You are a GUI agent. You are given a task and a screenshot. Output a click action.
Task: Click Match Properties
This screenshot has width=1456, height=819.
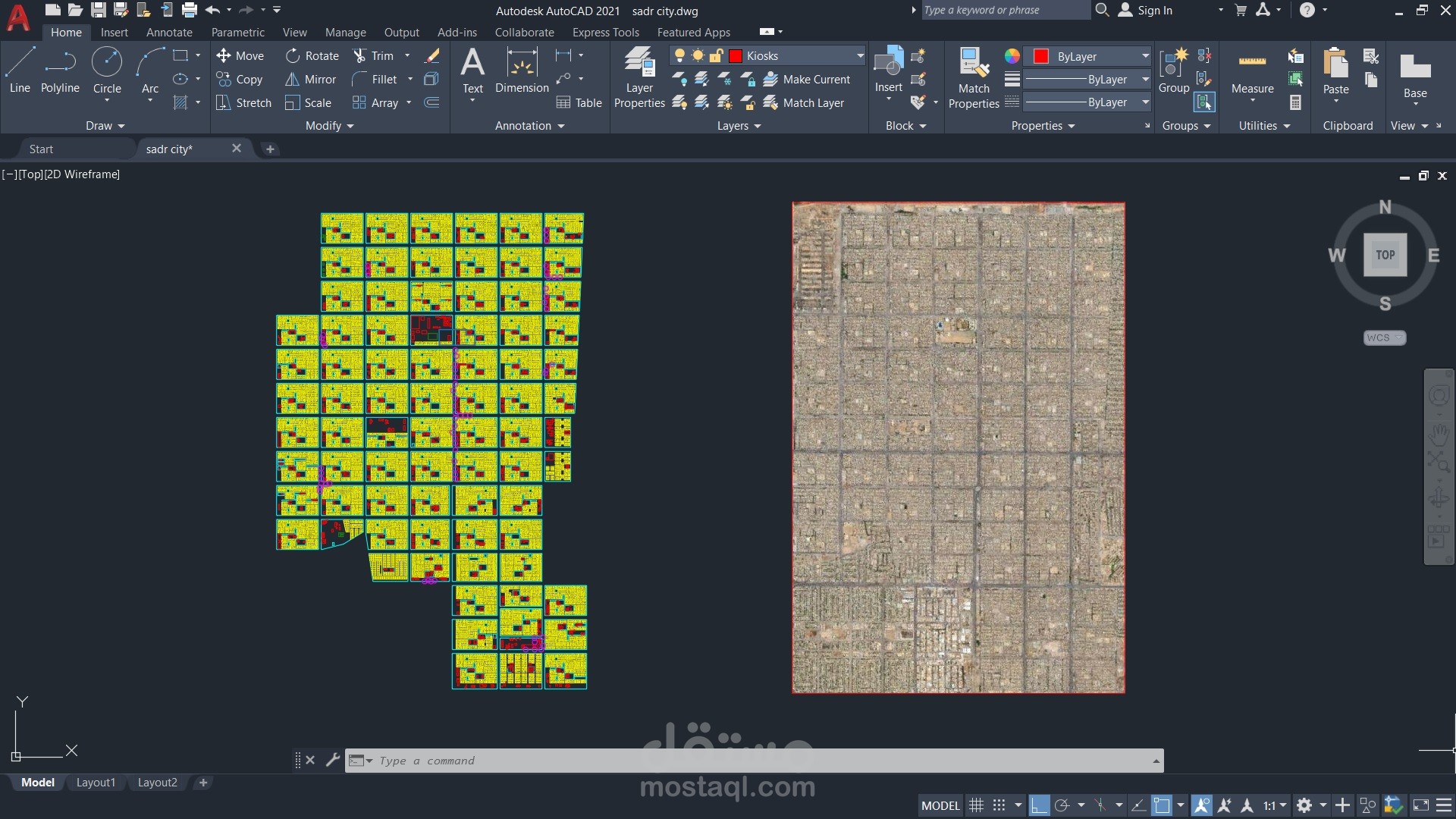tap(974, 78)
